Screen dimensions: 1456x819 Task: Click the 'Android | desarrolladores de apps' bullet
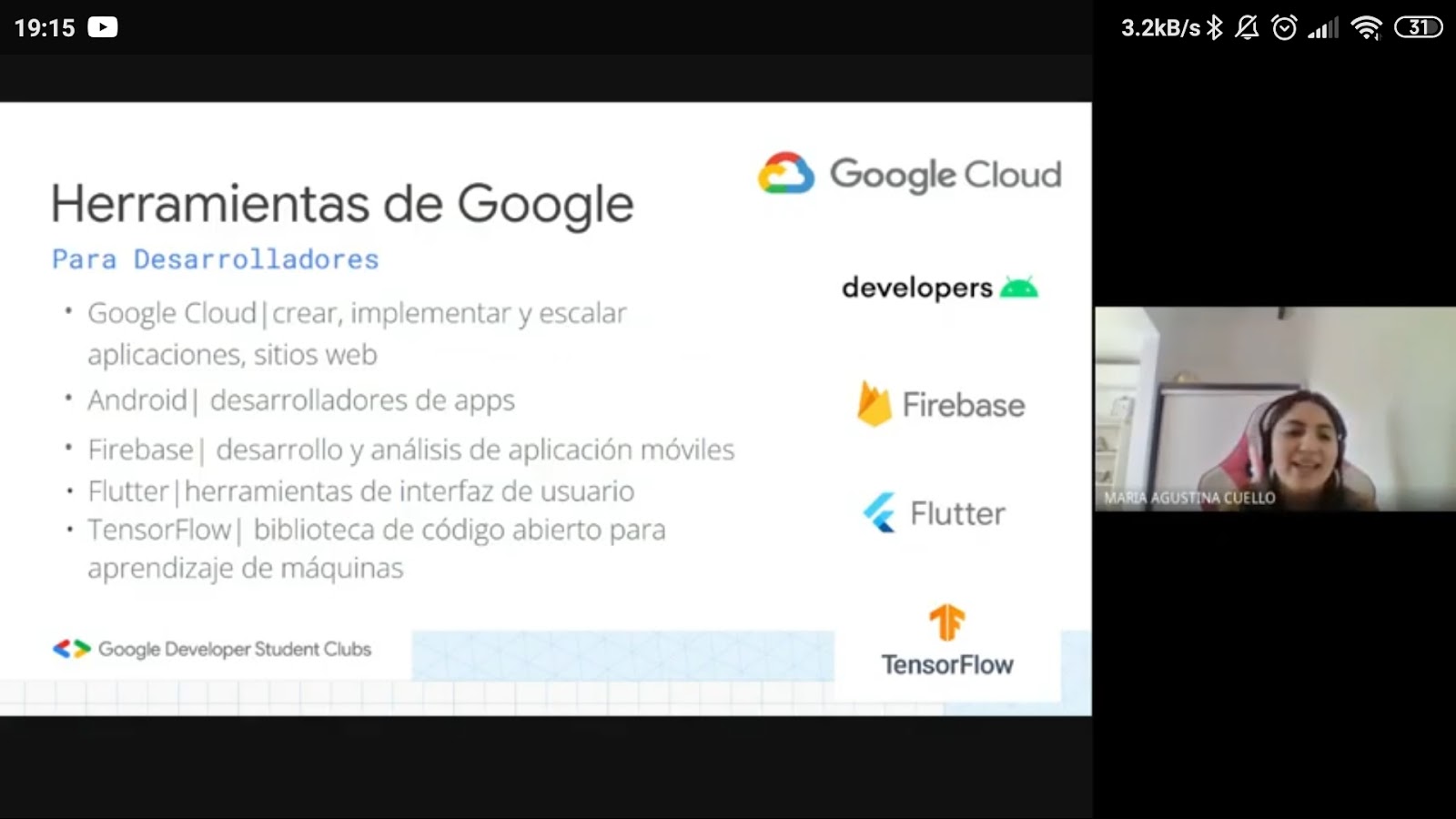[301, 400]
